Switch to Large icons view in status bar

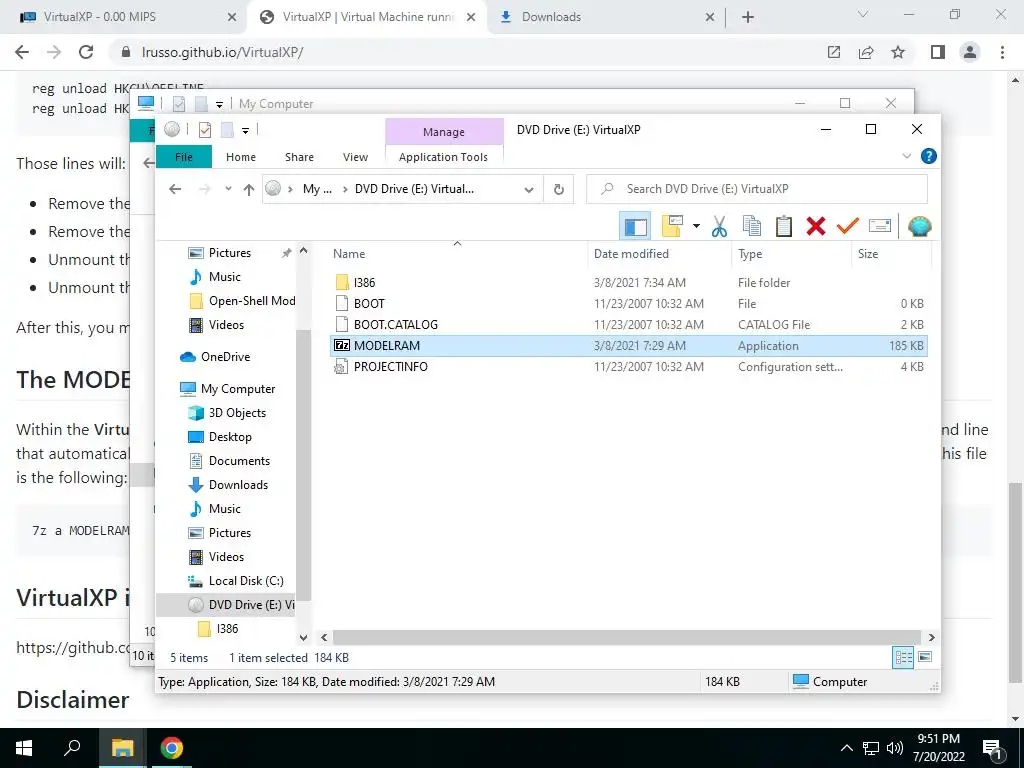tap(925, 658)
